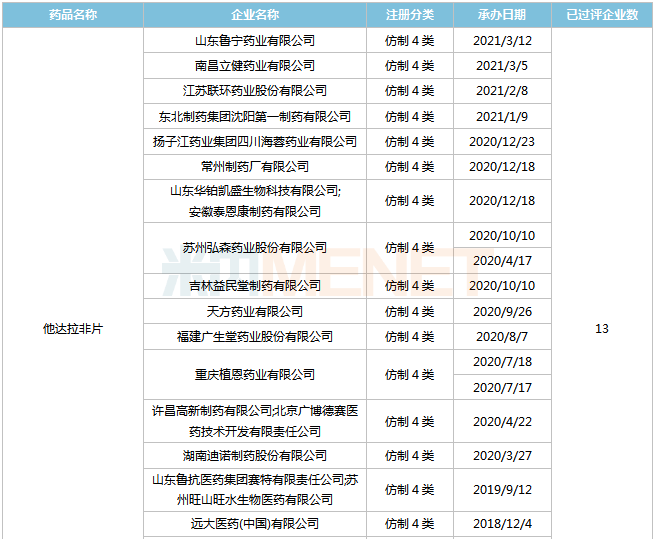Screen dimensions: 655x539
Task: Select 江苏联环药业股份有限公司 cell
Action: (x=255, y=91)
